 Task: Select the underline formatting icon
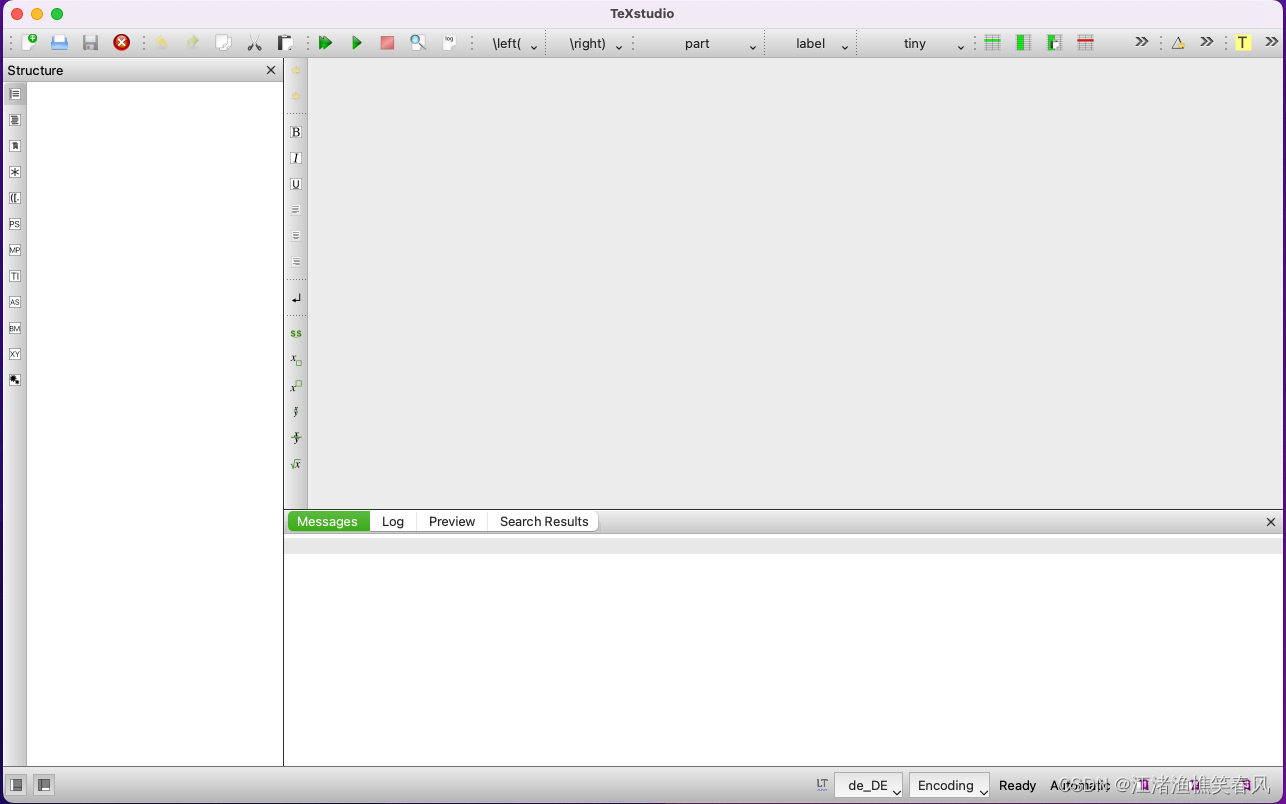296,184
